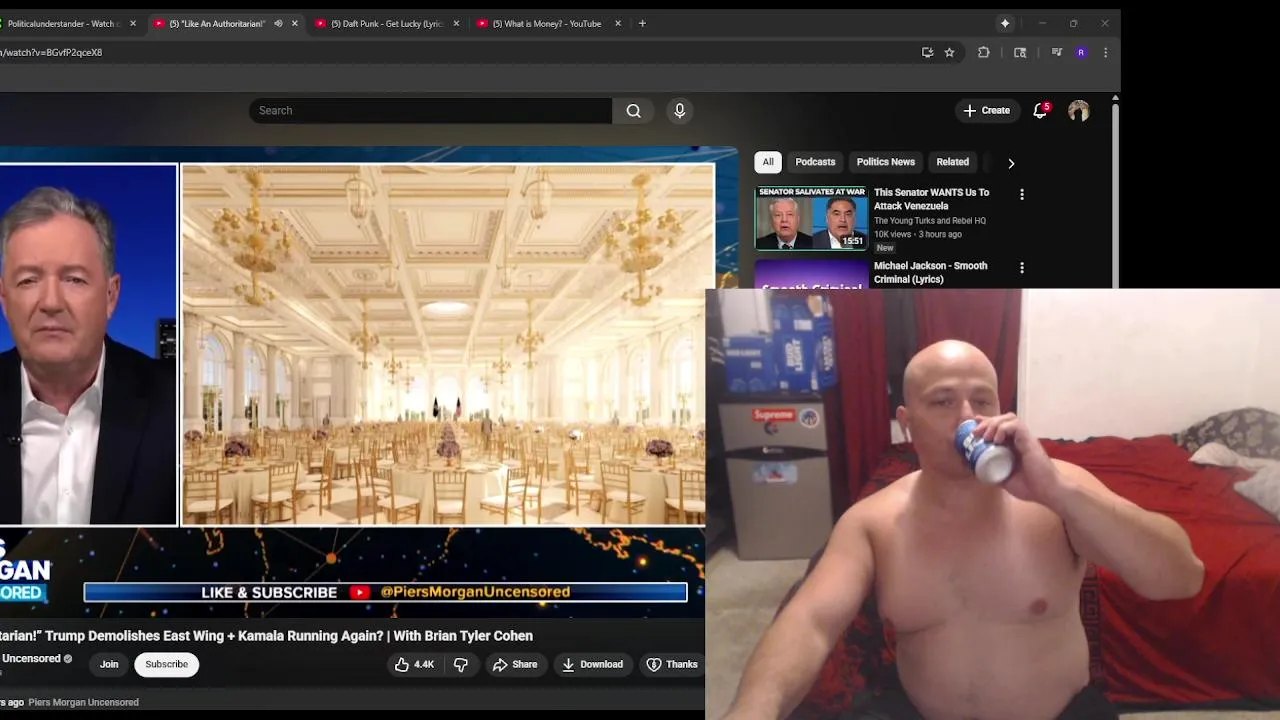Click the YouTube search magnifier button
This screenshot has width=1280, height=720.
point(633,111)
